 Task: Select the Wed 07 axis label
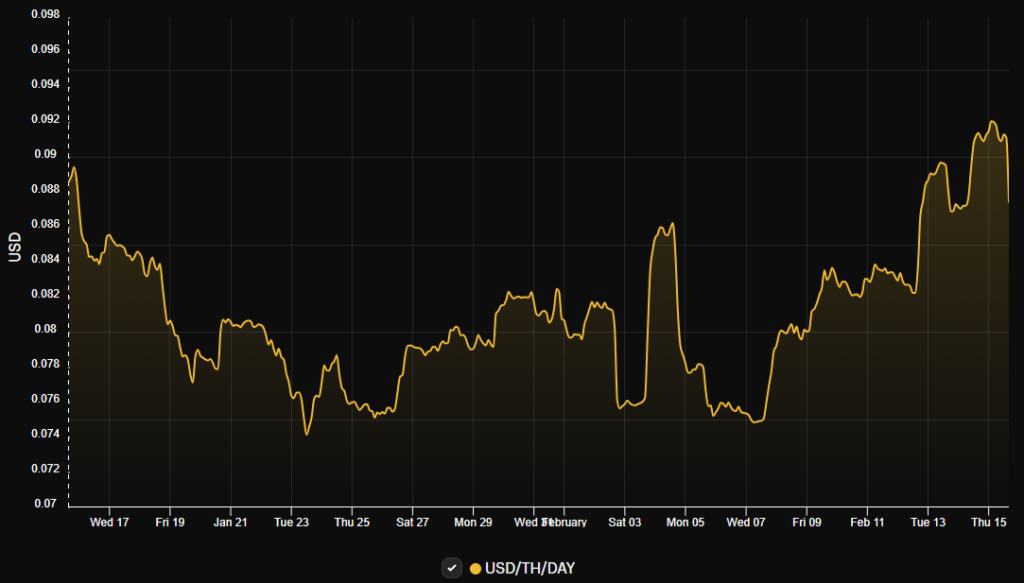pyautogui.click(x=745, y=521)
